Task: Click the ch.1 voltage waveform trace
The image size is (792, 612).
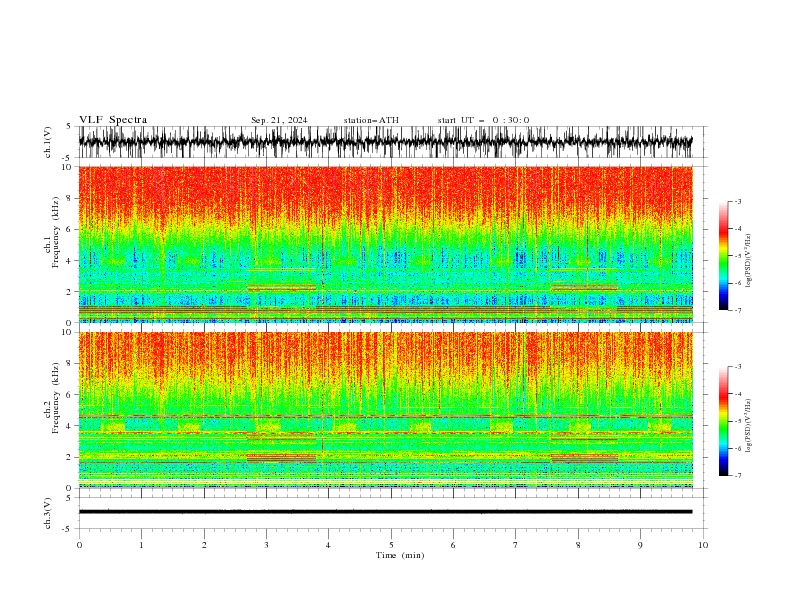Action: pos(385,142)
